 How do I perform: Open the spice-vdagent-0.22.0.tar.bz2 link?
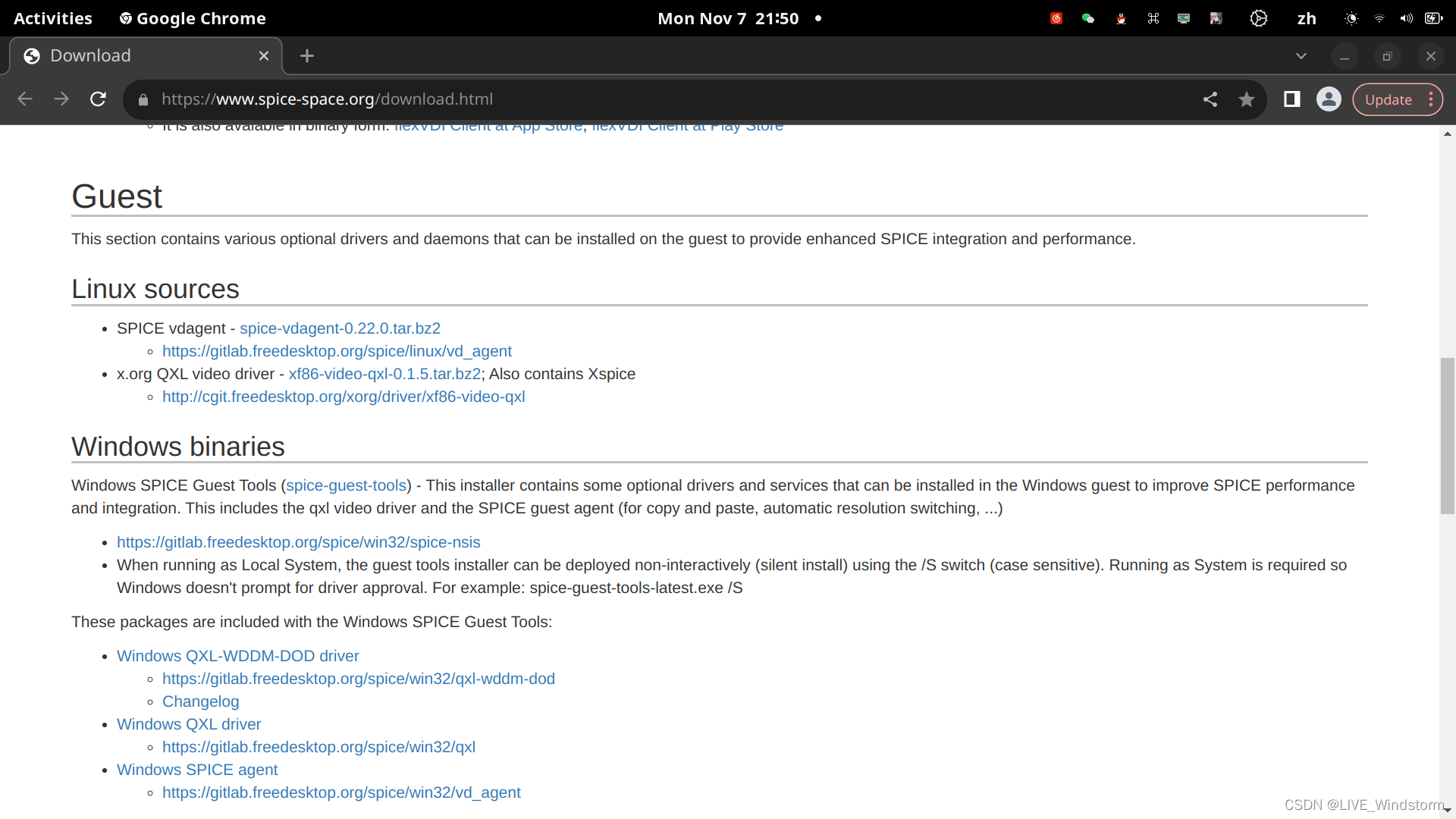click(340, 328)
